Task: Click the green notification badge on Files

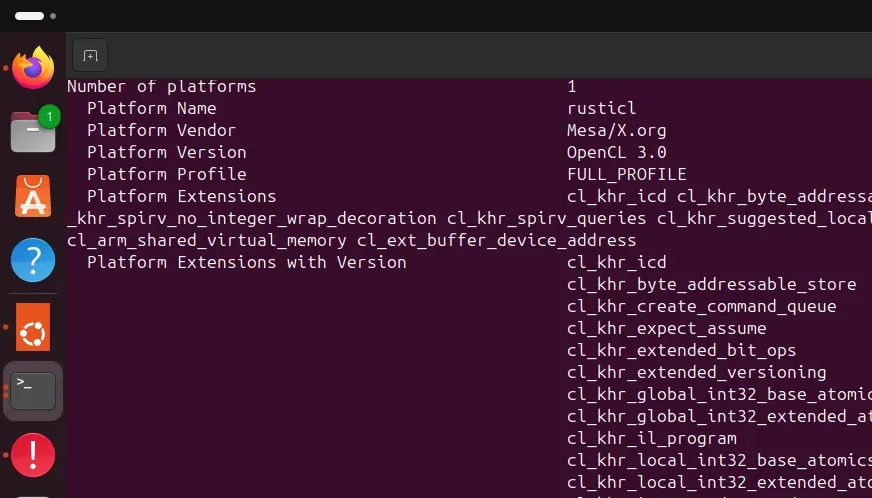Action: pos(49,116)
